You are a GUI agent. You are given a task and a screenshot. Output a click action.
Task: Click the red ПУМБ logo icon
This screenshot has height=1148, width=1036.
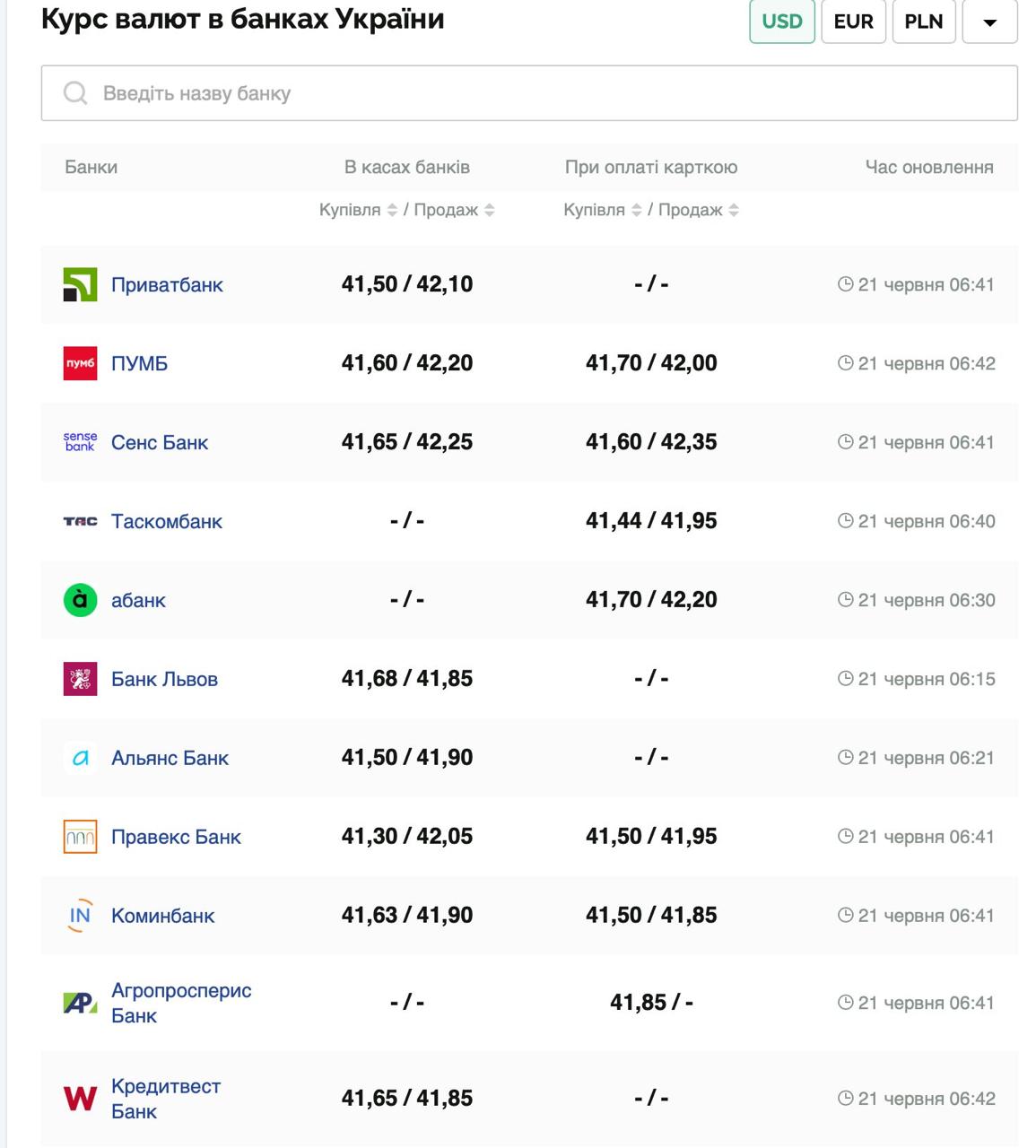click(x=80, y=363)
